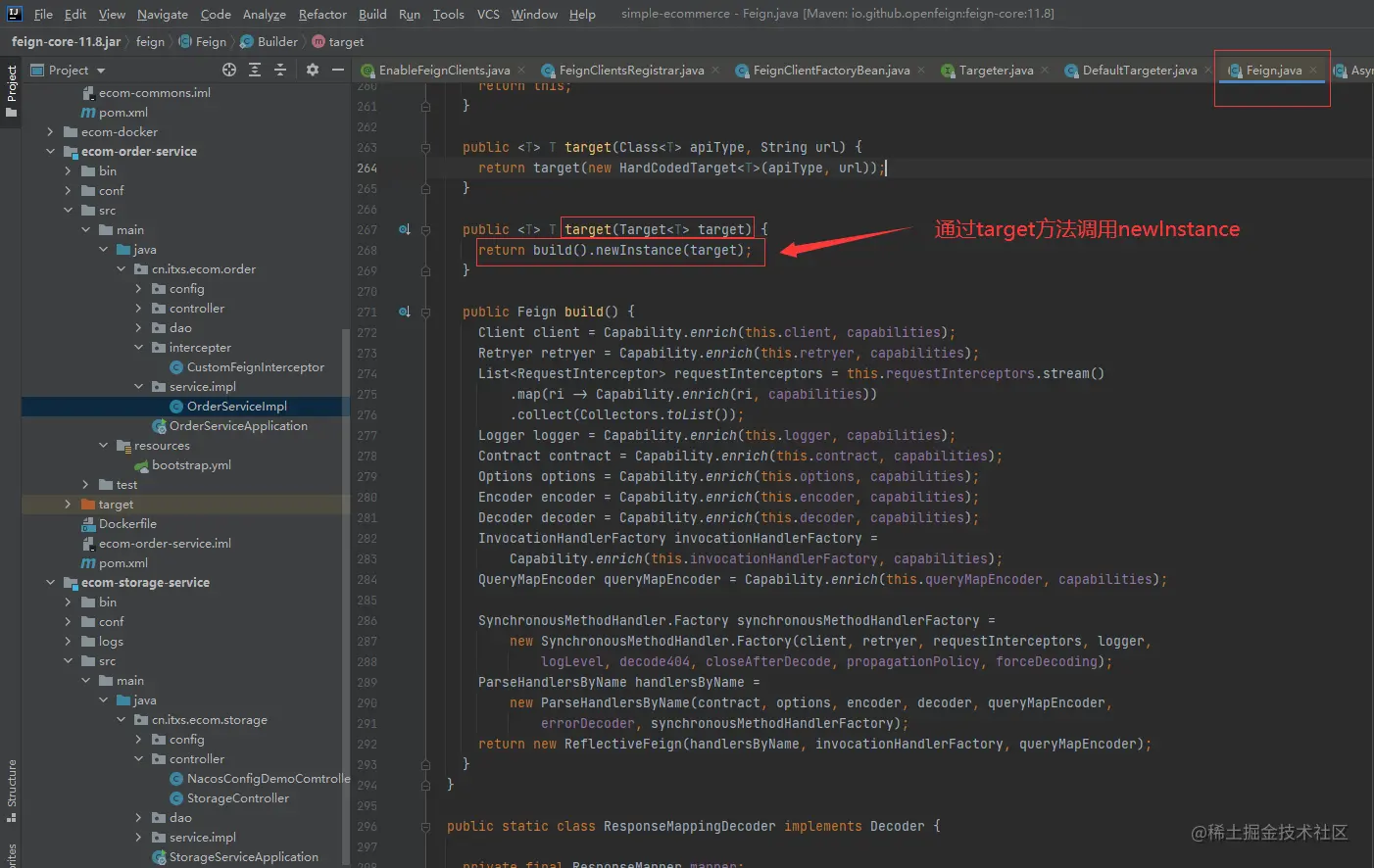Screen dimensions: 1374x868
Task: Expand the ecom-docker folder
Action: coord(50,132)
